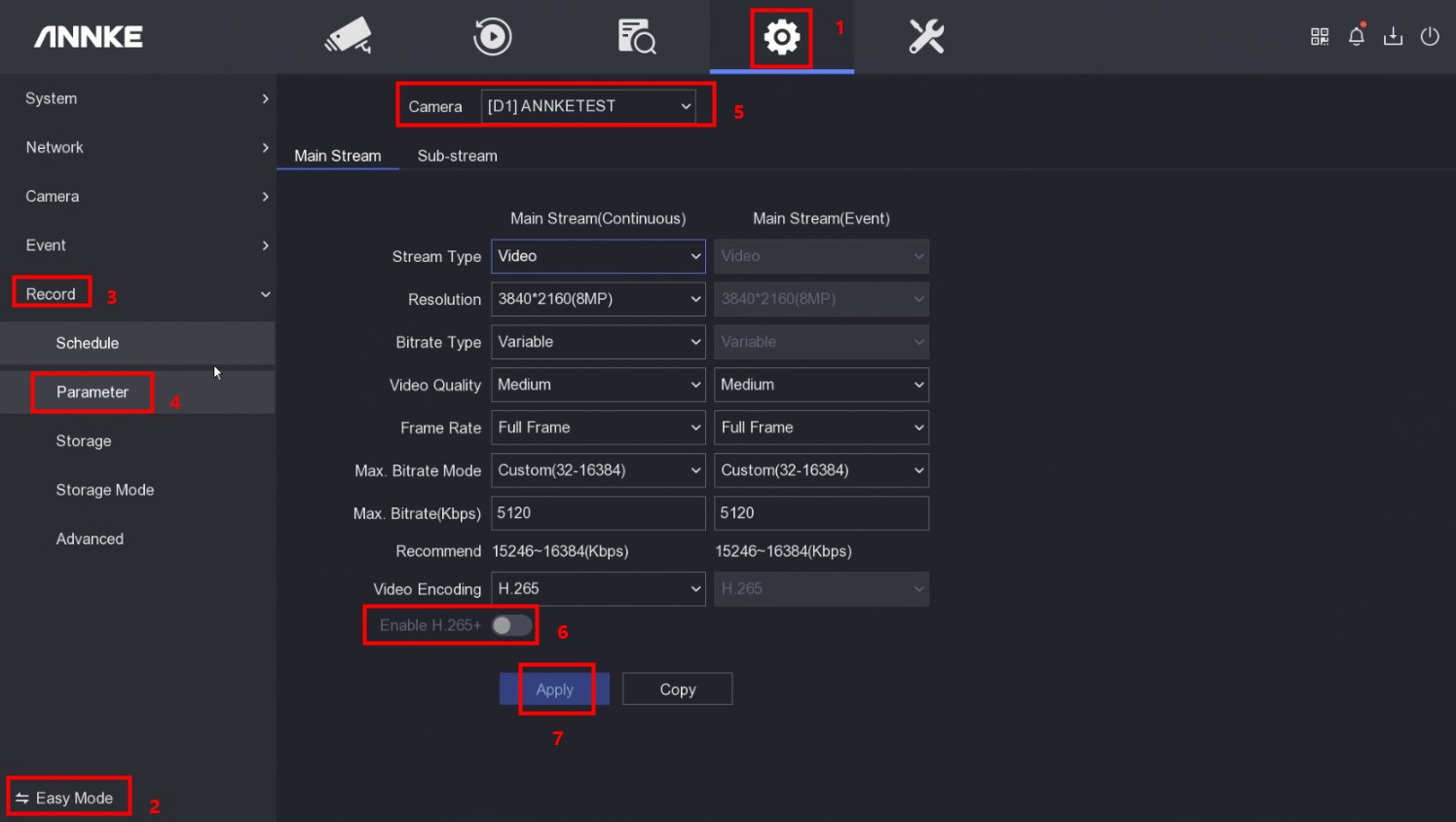Screen dimensions: 1456x822
Task: Expand the Network menu
Action: pos(137,147)
